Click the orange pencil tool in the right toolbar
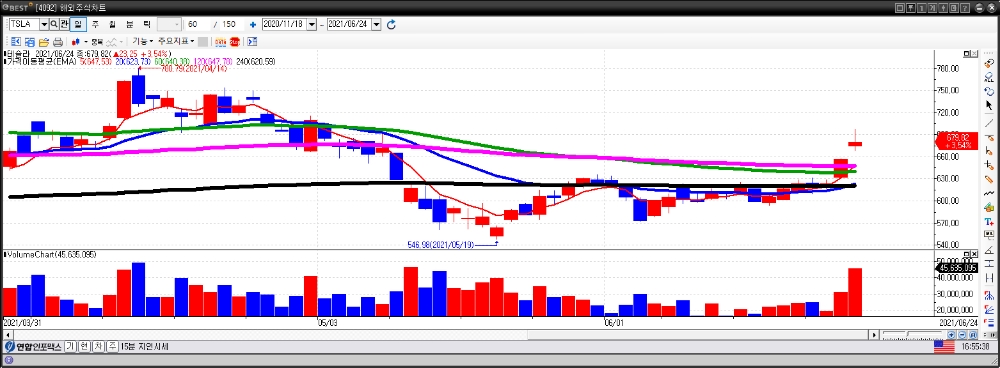Image resolution: width=1000 pixels, height=368 pixels. coord(989,179)
